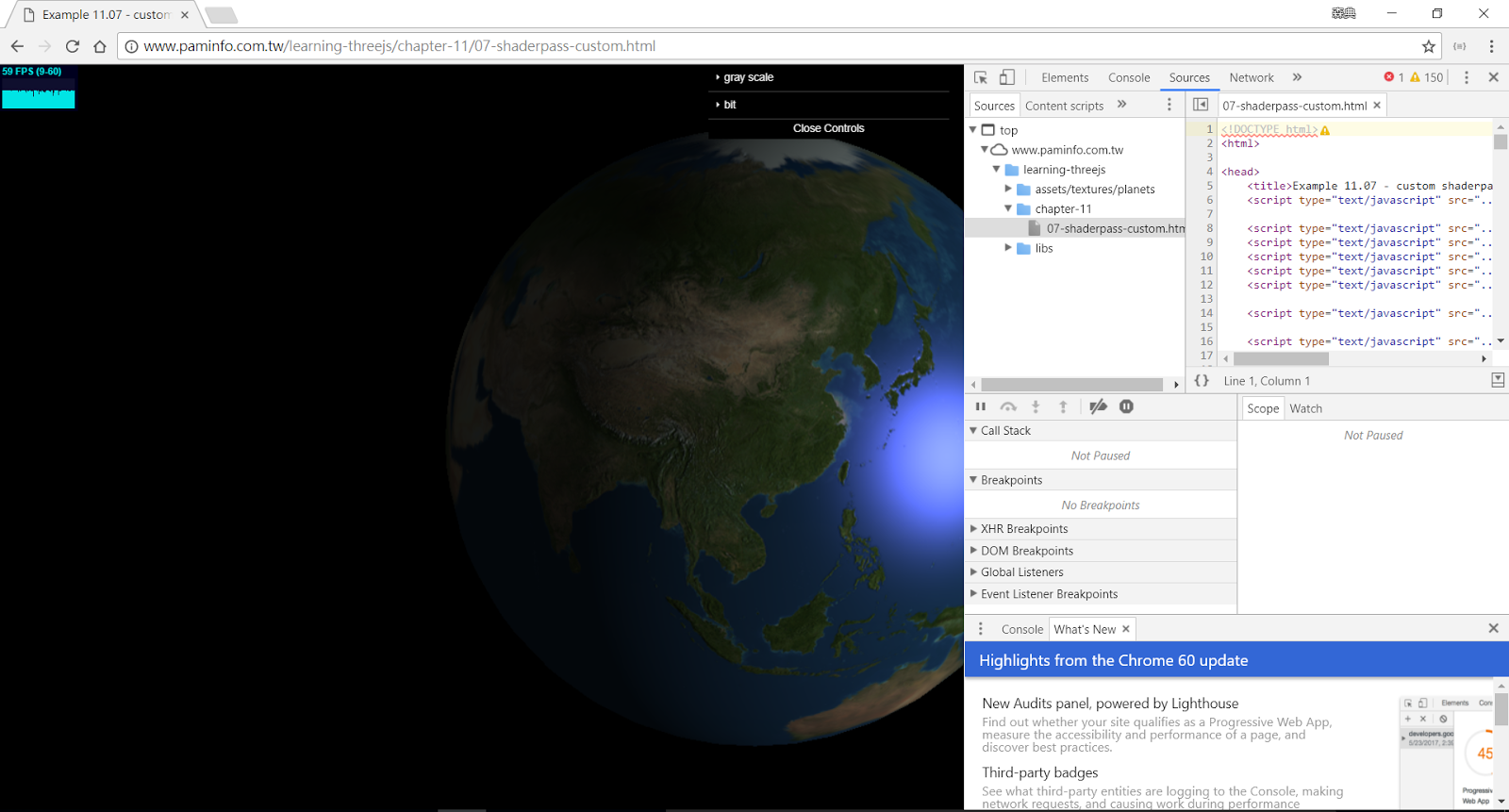Open drawer options three-dot menu
This screenshot has height=812, width=1509.
coord(981,629)
